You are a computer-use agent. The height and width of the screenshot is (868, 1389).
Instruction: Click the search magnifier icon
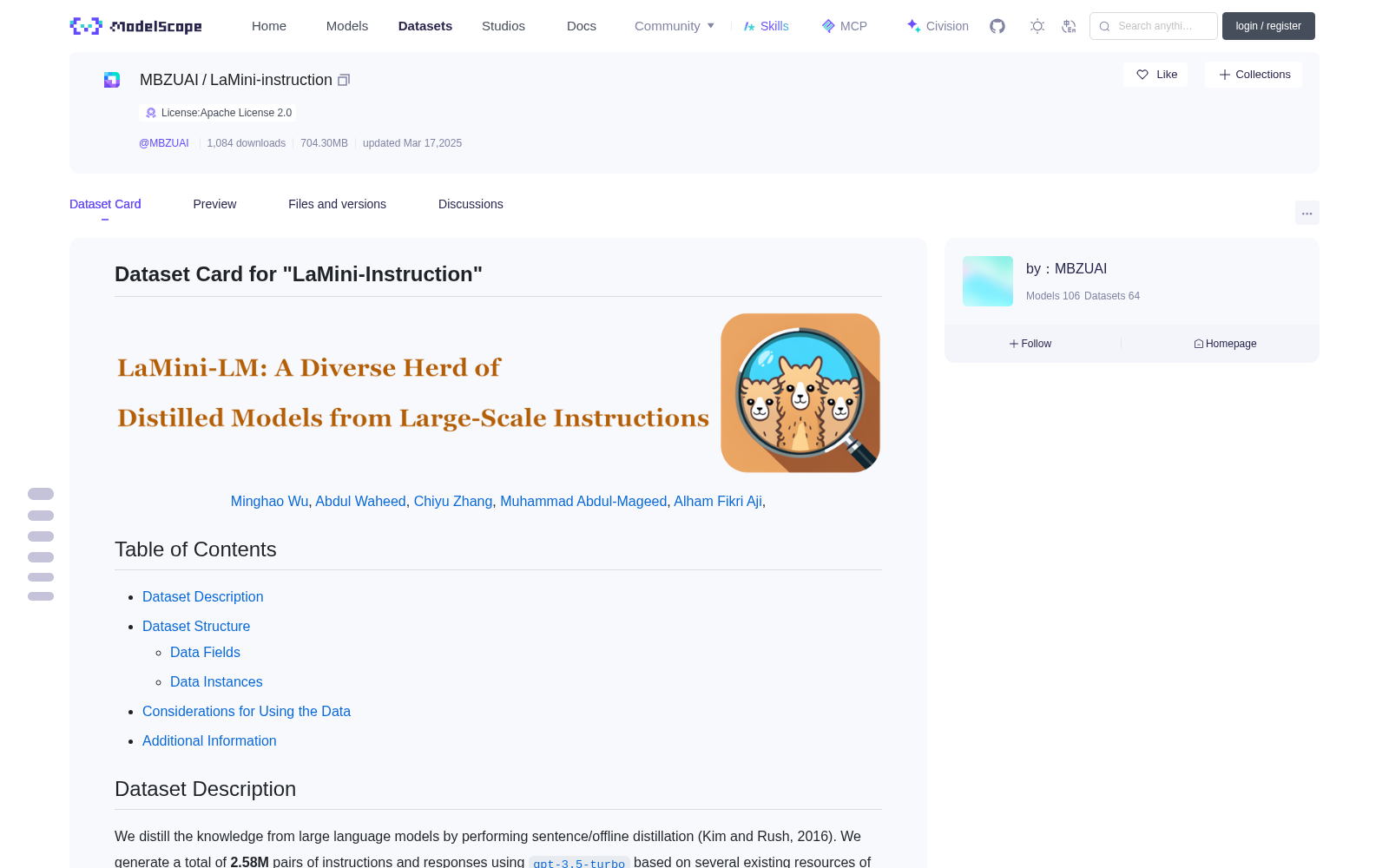coord(1105,26)
